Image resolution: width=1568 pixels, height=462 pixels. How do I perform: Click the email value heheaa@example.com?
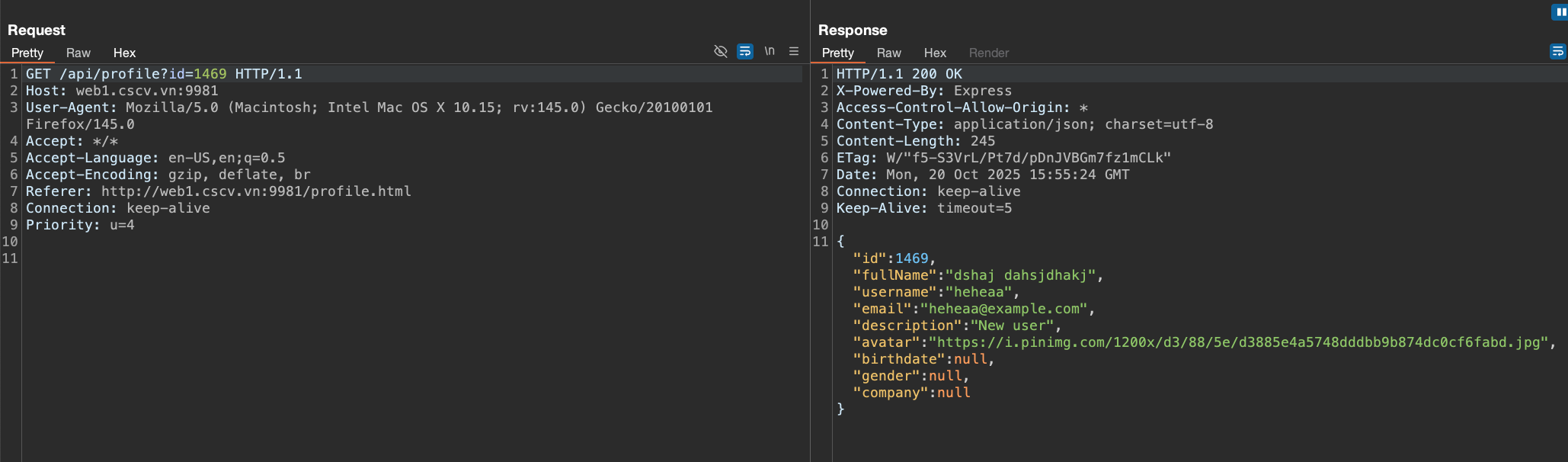[x=1006, y=309]
